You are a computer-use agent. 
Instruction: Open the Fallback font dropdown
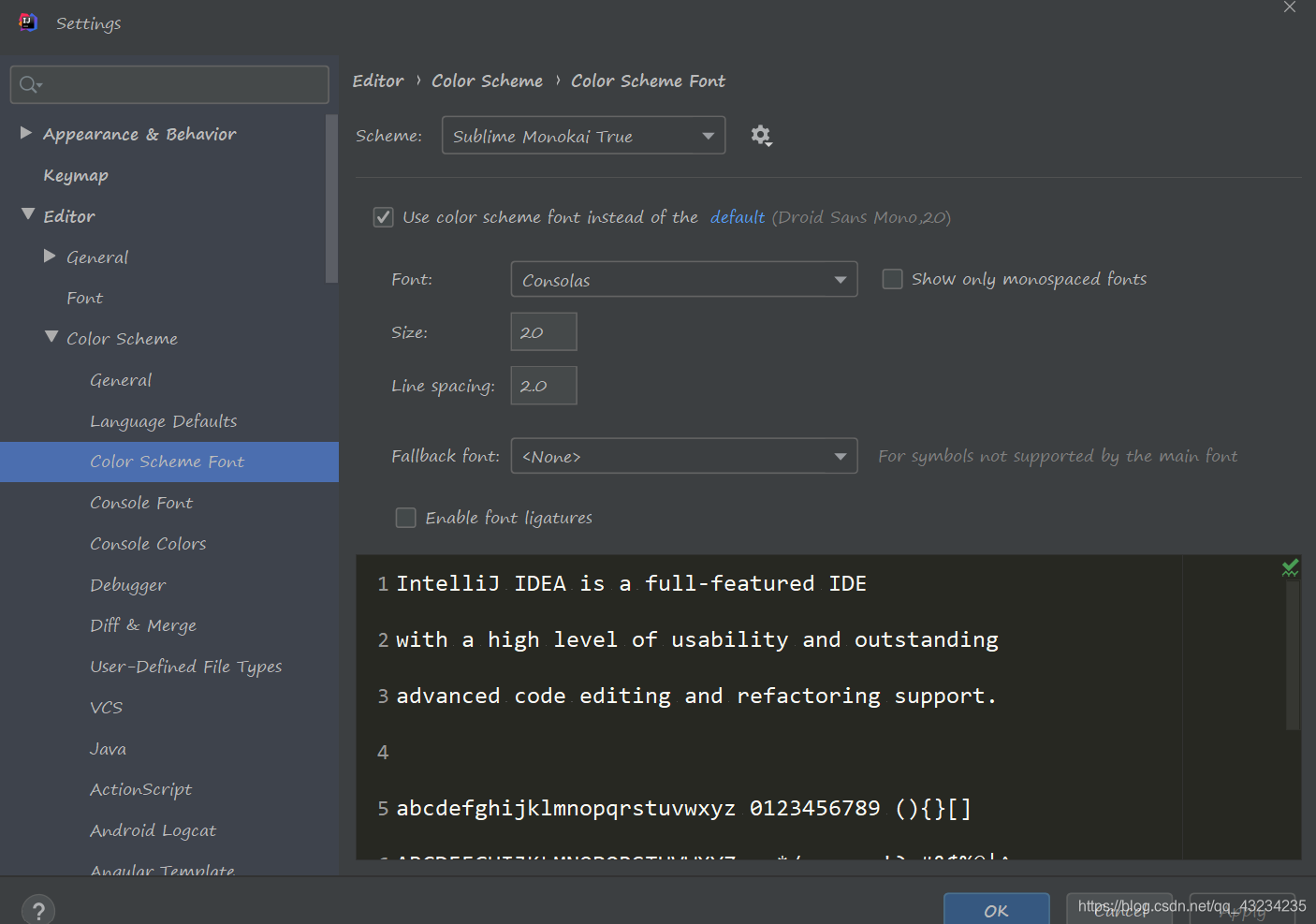[x=683, y=456]
